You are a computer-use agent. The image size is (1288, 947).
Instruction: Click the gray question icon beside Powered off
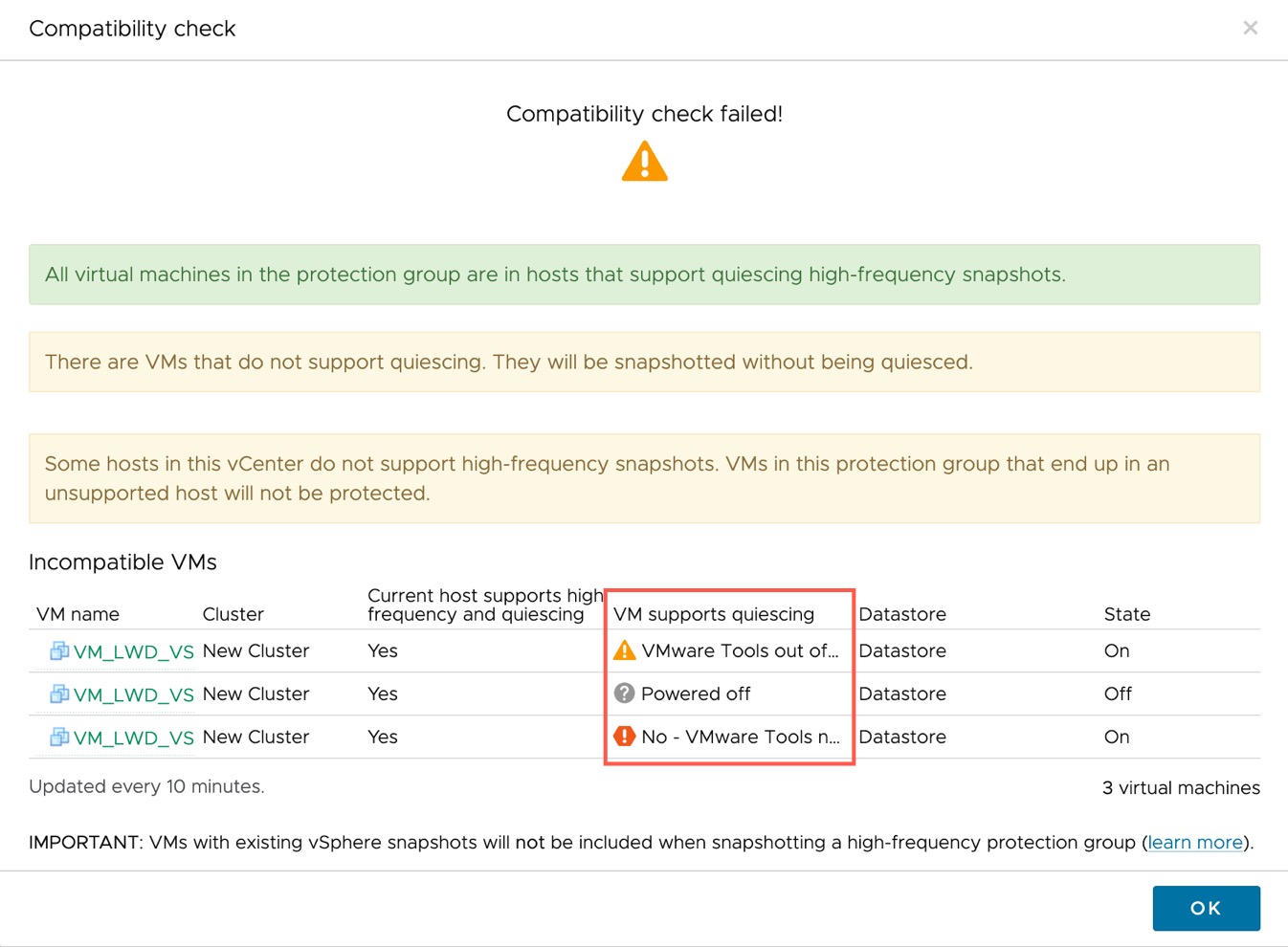pos(624,694)
